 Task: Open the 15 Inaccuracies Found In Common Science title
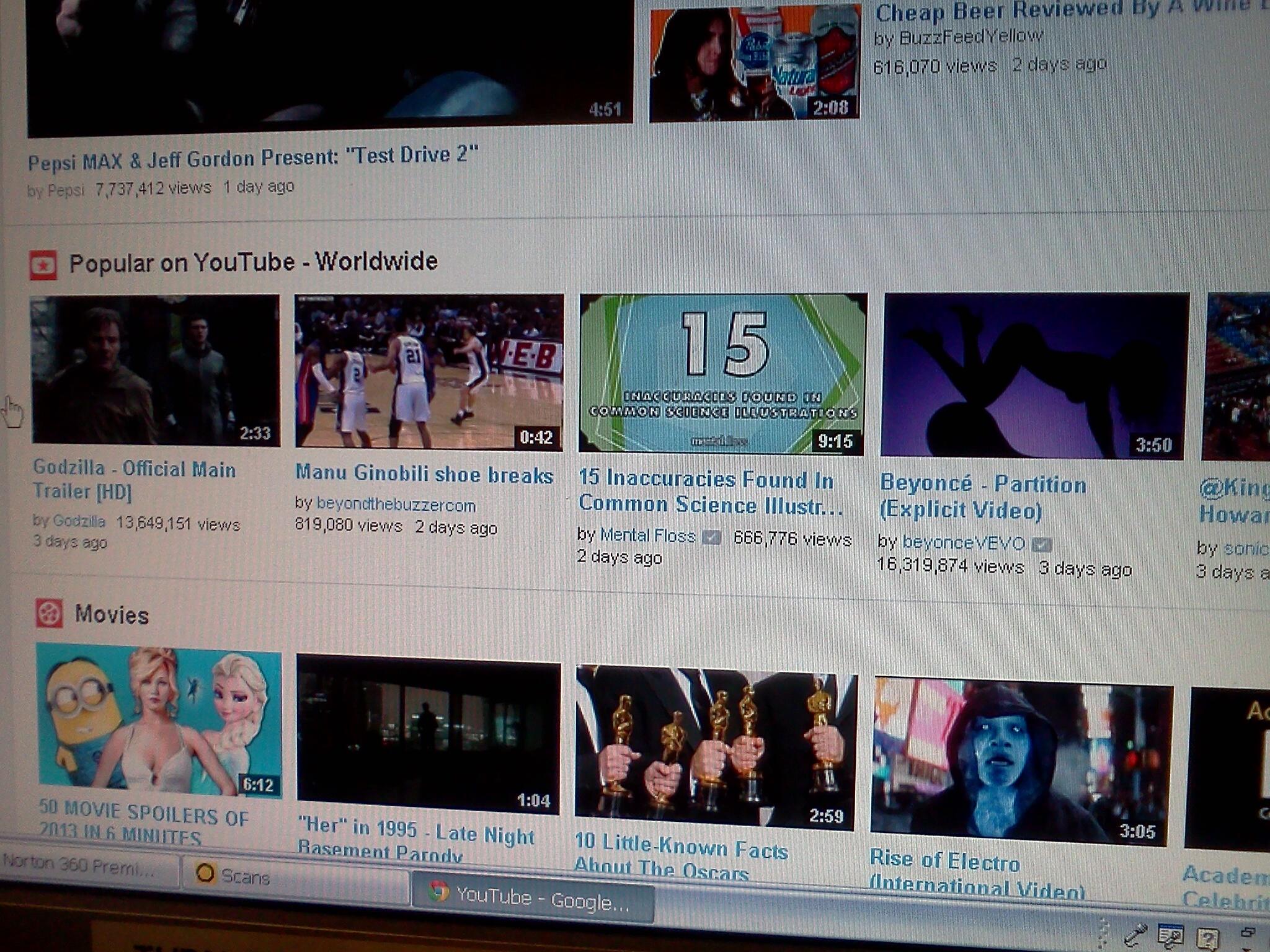pyautogui.click(x=711, y=491)
